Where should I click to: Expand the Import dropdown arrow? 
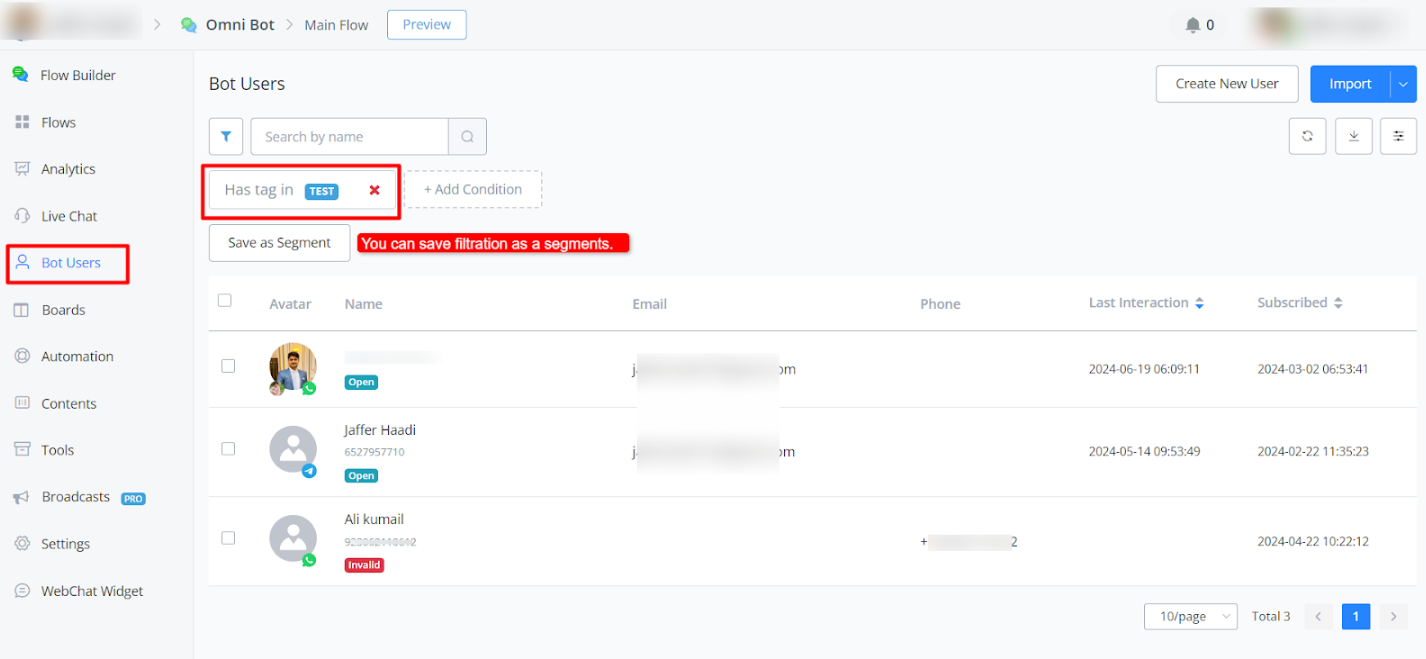coord(1403,84)
